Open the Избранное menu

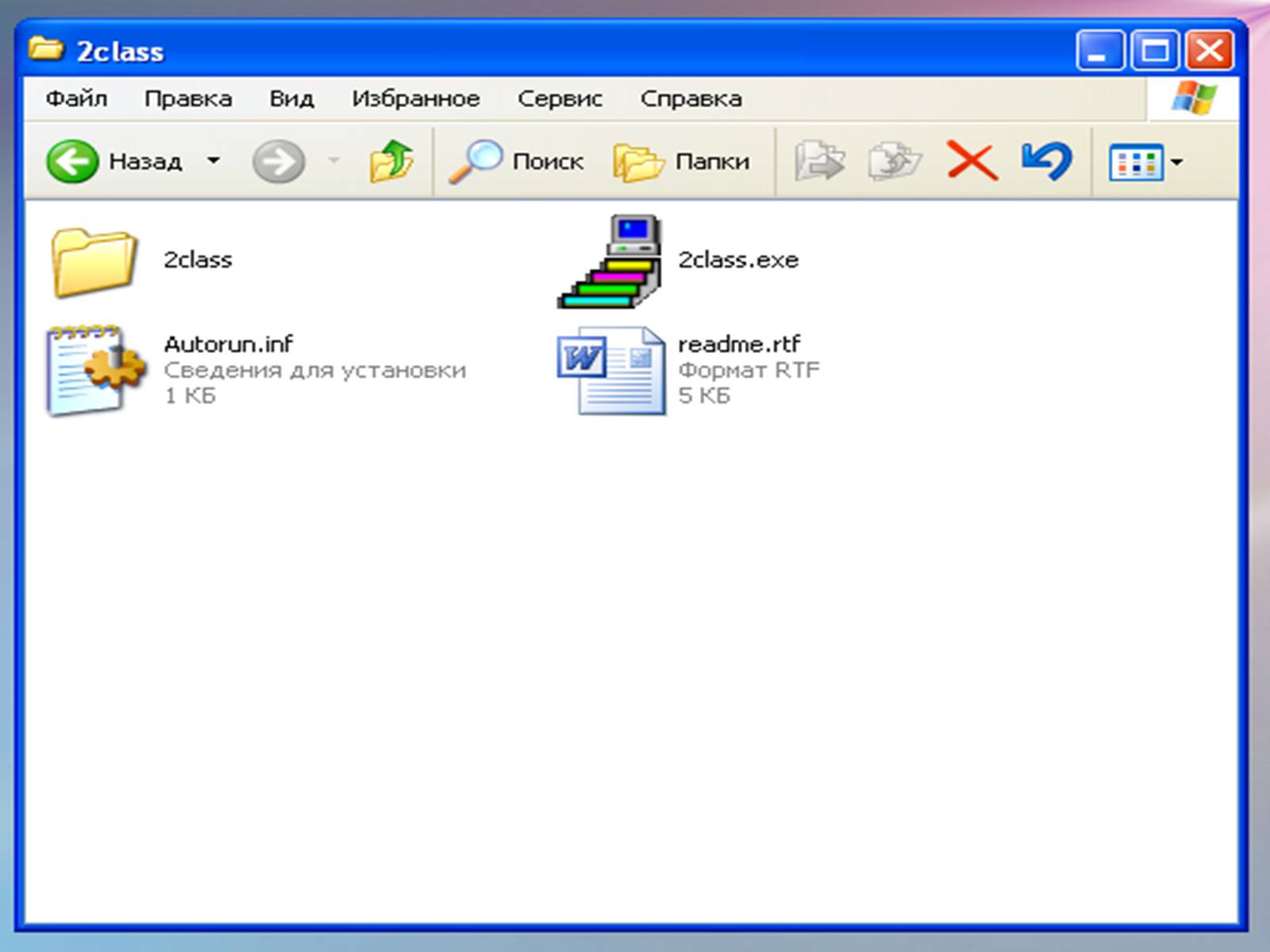(x=416, y=98)
